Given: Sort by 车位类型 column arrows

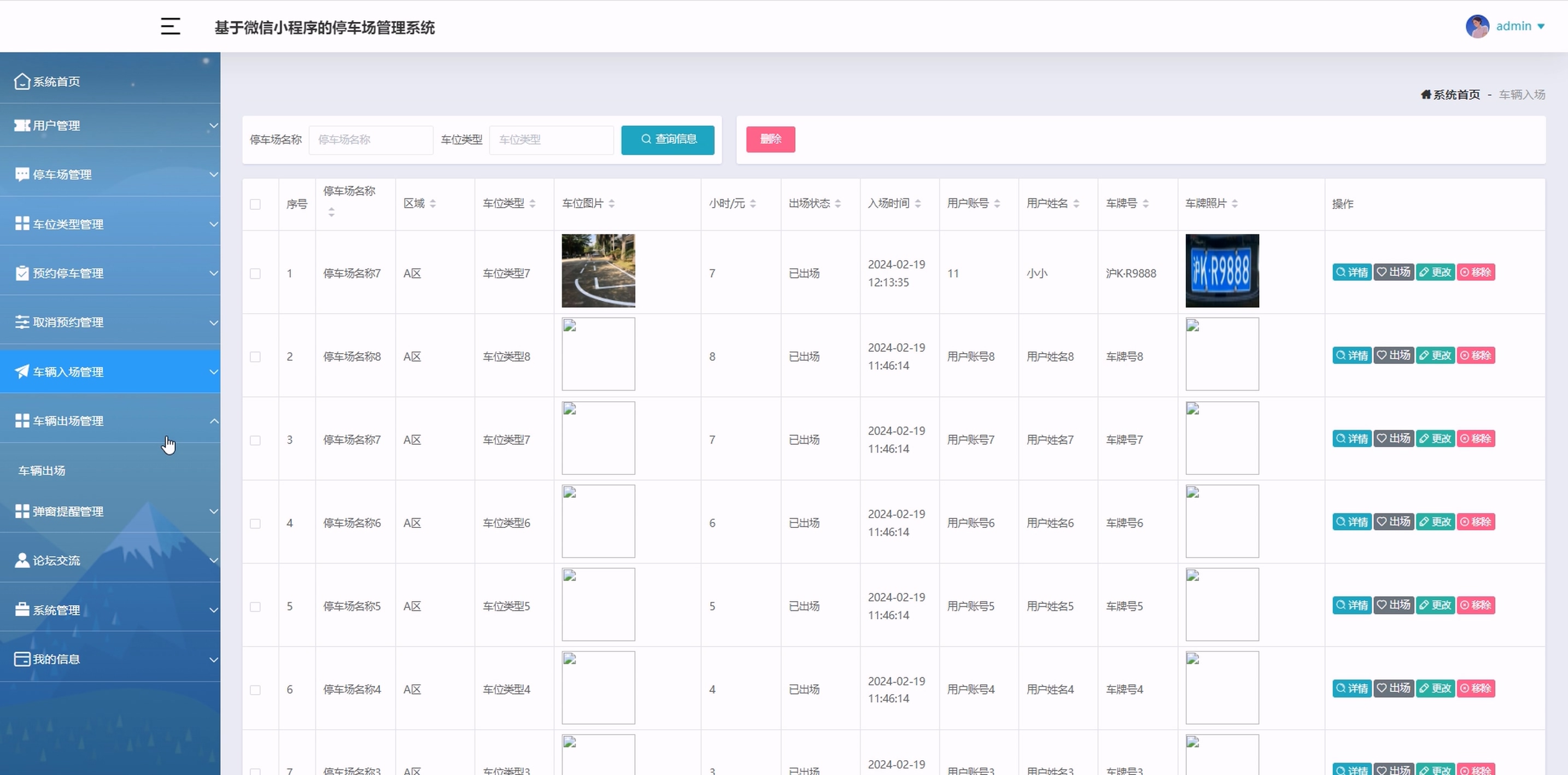Looking at the screenshot, I should tap(533, 203).
